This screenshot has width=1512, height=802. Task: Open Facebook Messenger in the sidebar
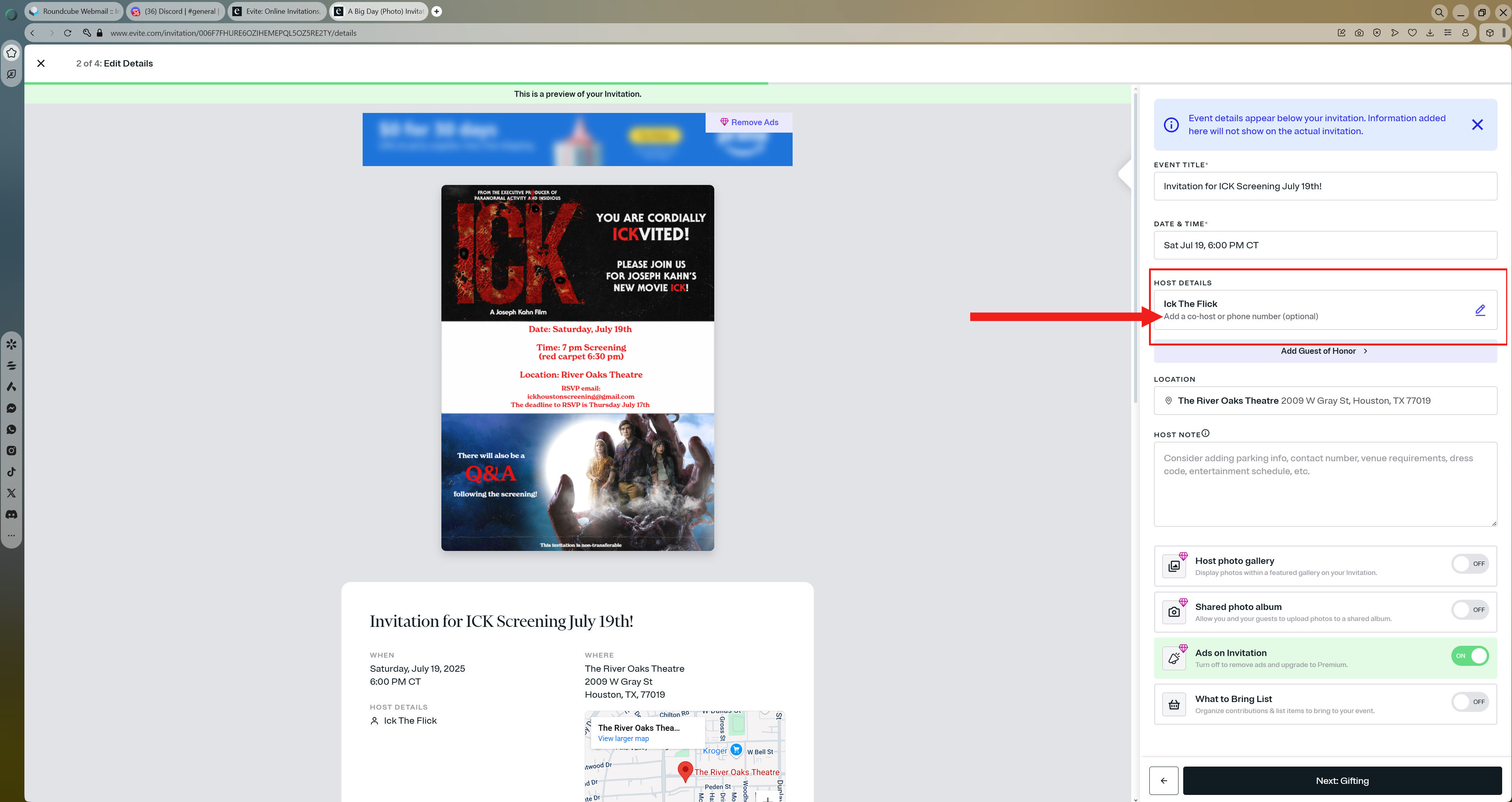pos(11,408)
